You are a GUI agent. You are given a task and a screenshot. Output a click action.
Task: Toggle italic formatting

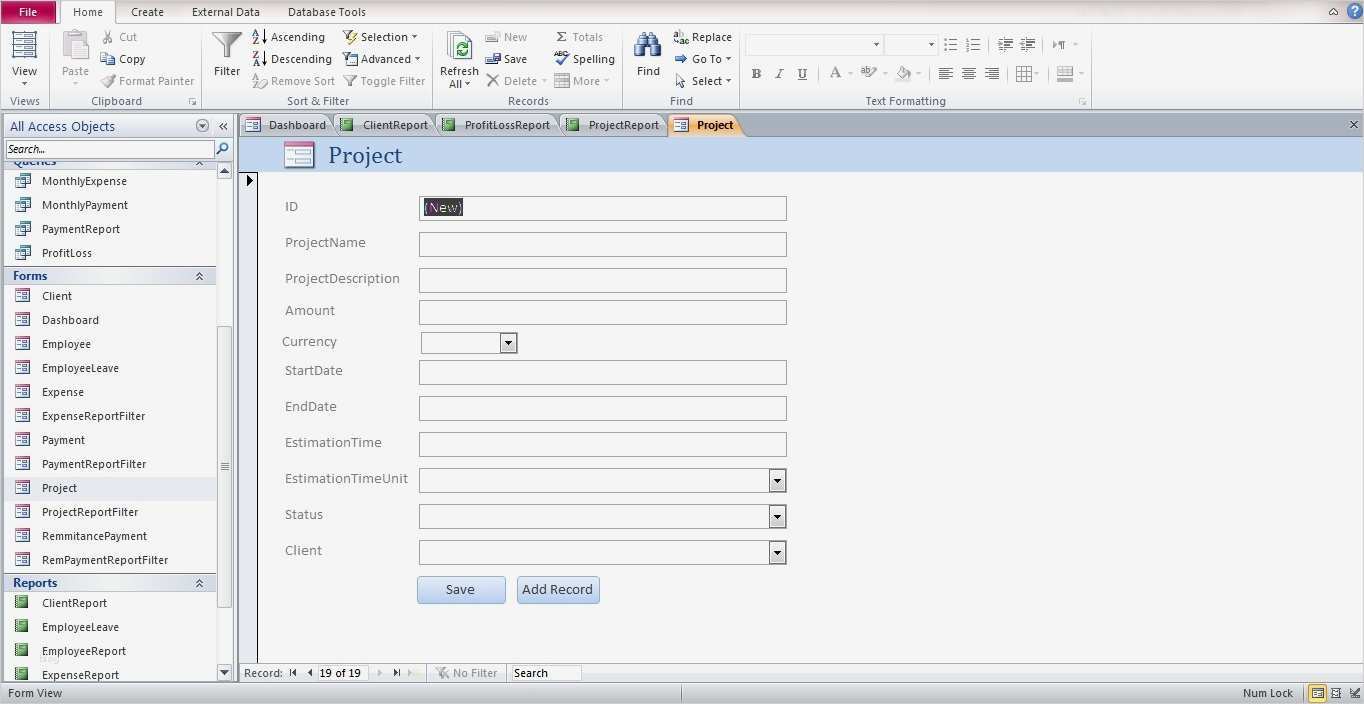point(778,73)
